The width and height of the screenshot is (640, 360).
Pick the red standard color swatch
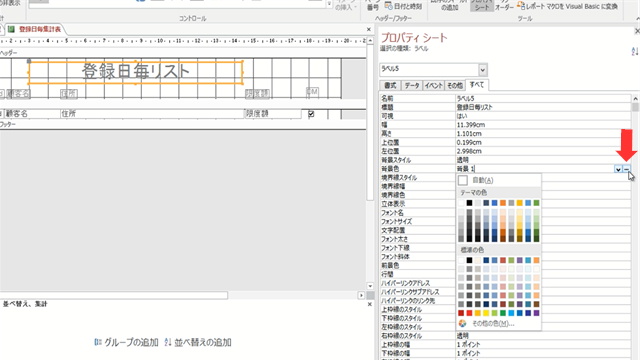tap(469, 313)
